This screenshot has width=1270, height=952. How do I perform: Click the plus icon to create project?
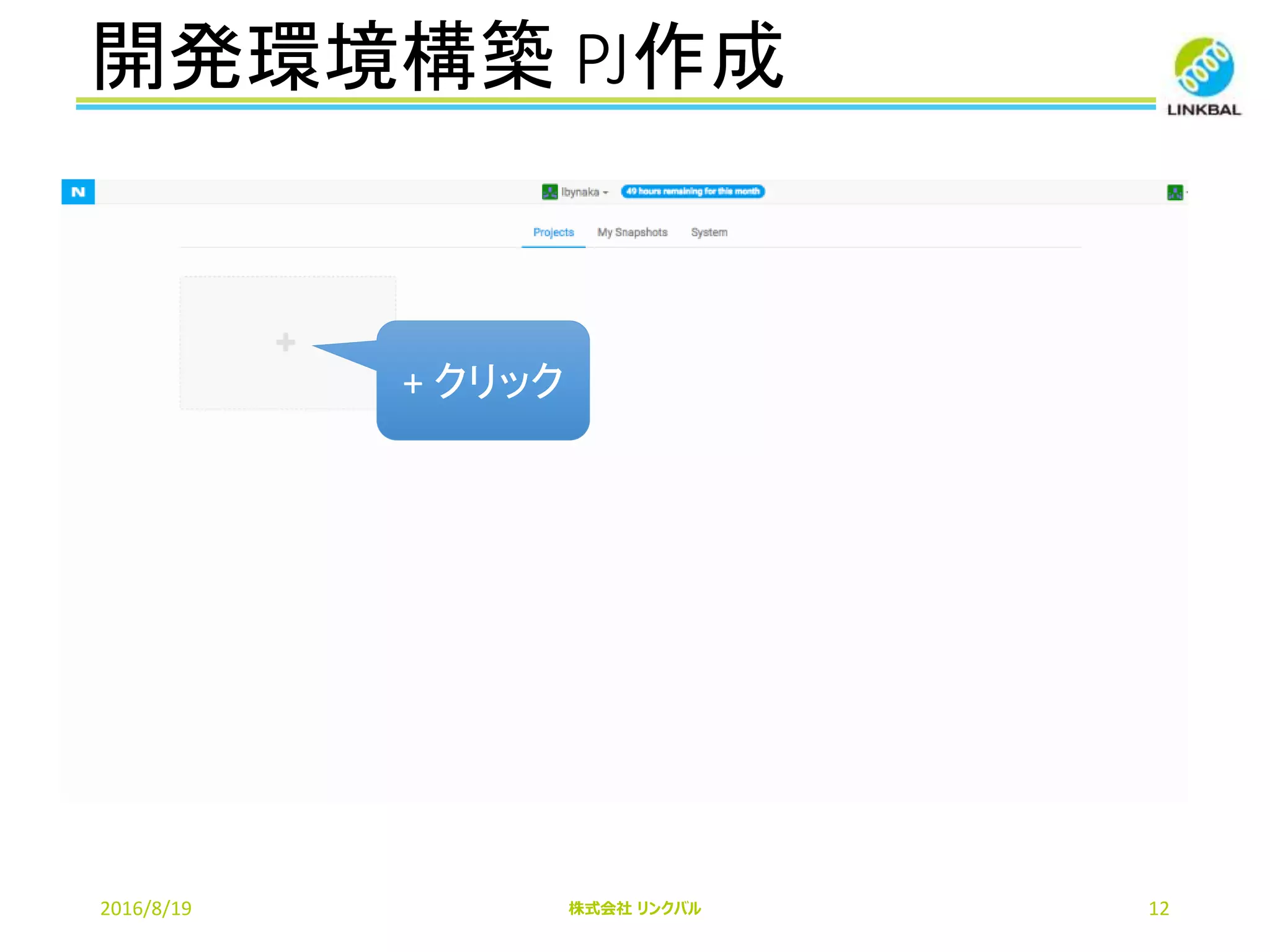pyautogui.click(x=285, y=342)
